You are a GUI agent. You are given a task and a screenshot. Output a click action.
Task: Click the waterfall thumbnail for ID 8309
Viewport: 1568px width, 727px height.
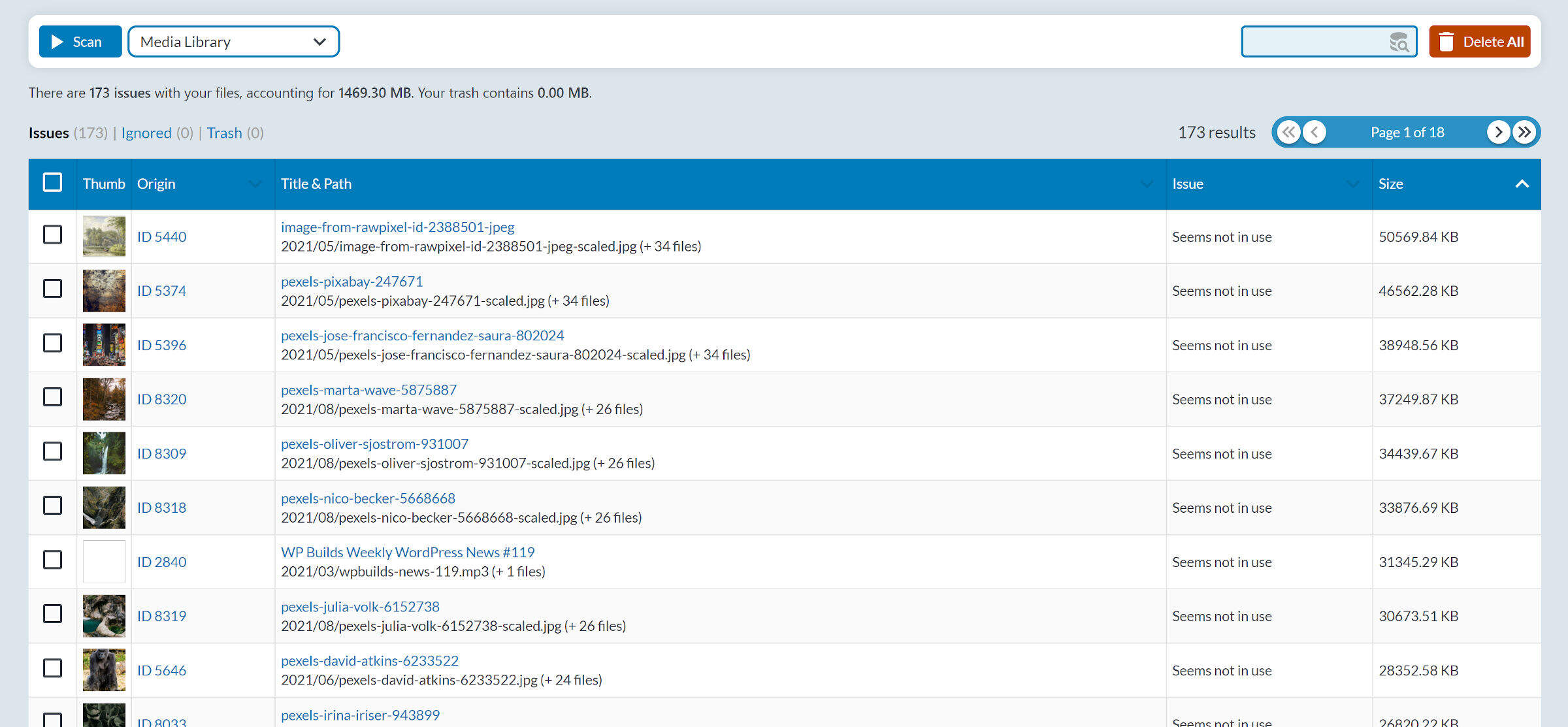[x=104, y=453]
